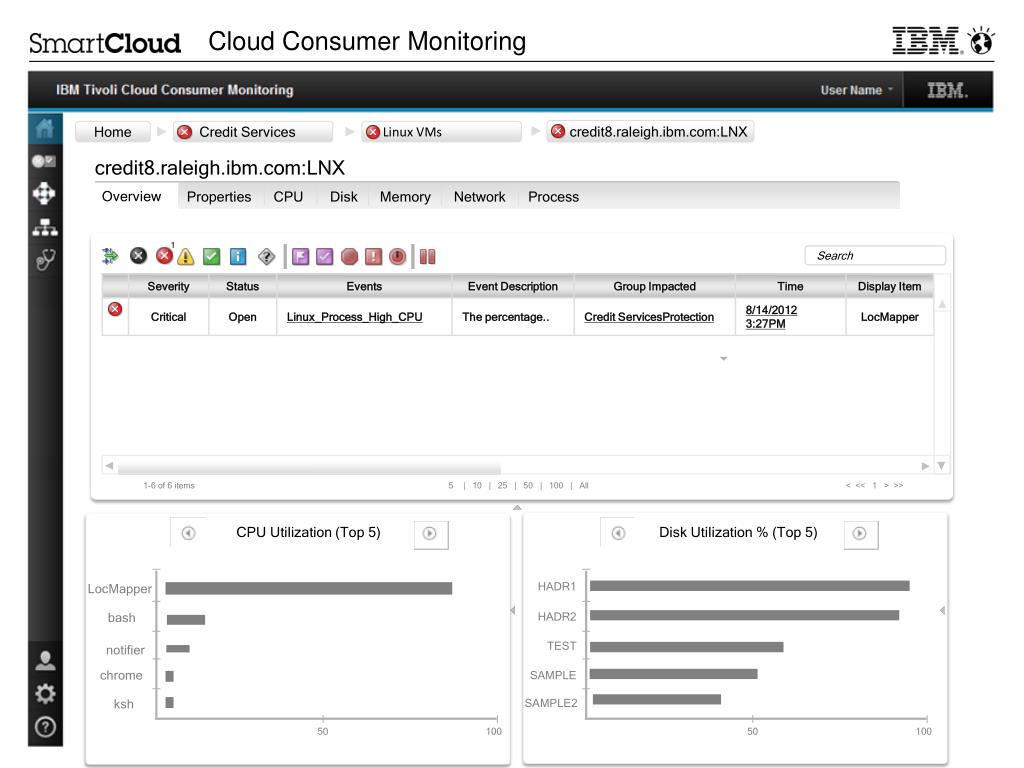This screenshot has height=768, width=1024.
Task: Click the red exclamation square icon
Action: click(x=374, y=257)
